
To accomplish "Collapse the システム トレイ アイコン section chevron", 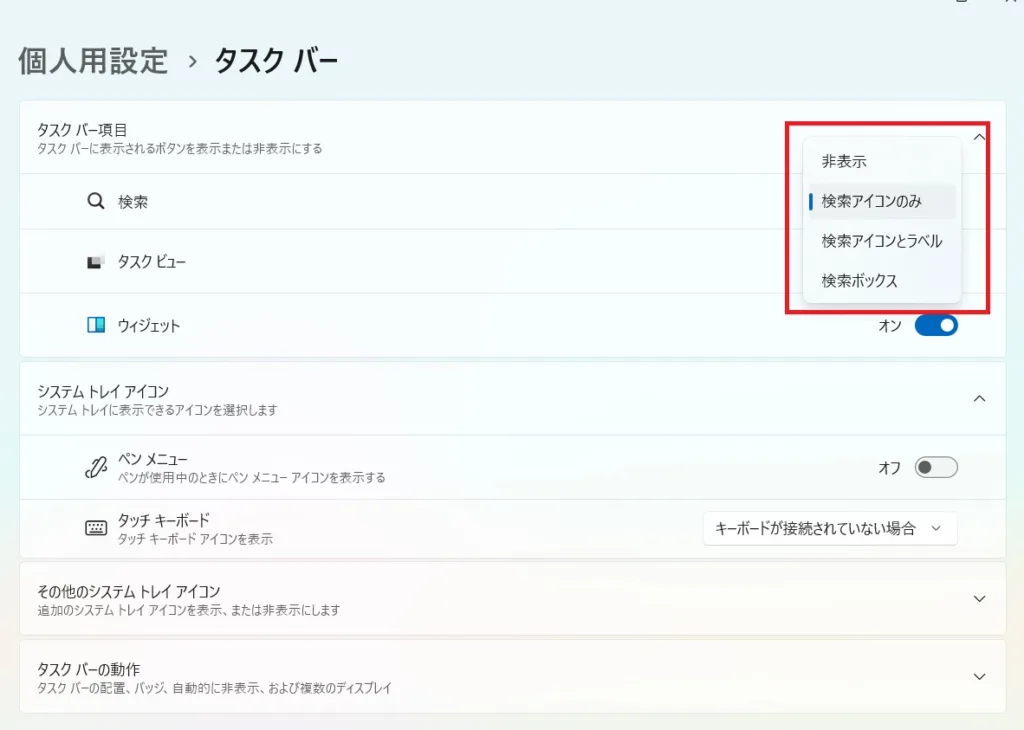I will point(980,398).
